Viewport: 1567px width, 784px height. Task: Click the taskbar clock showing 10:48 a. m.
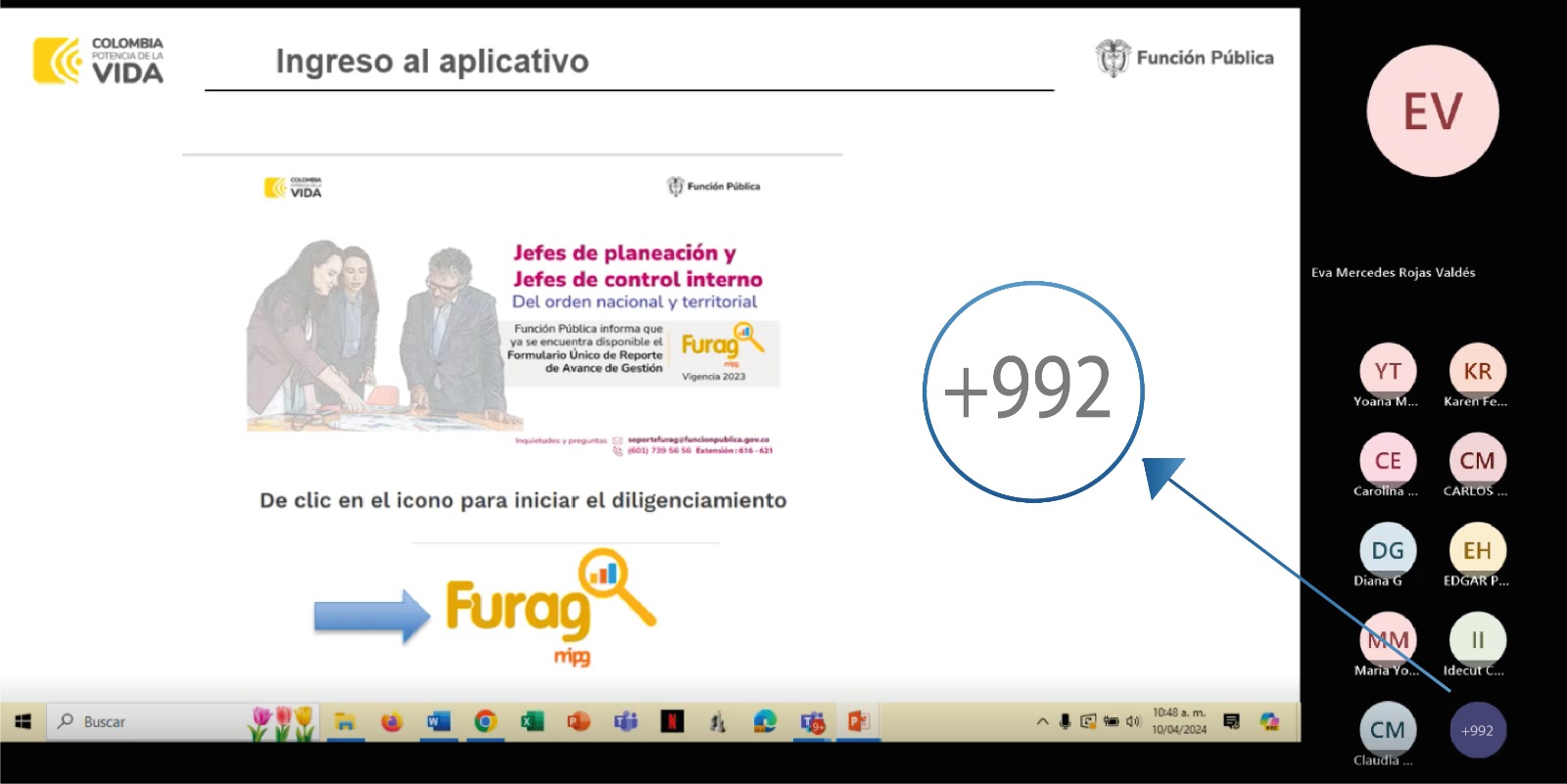(x=1179, y=721)
